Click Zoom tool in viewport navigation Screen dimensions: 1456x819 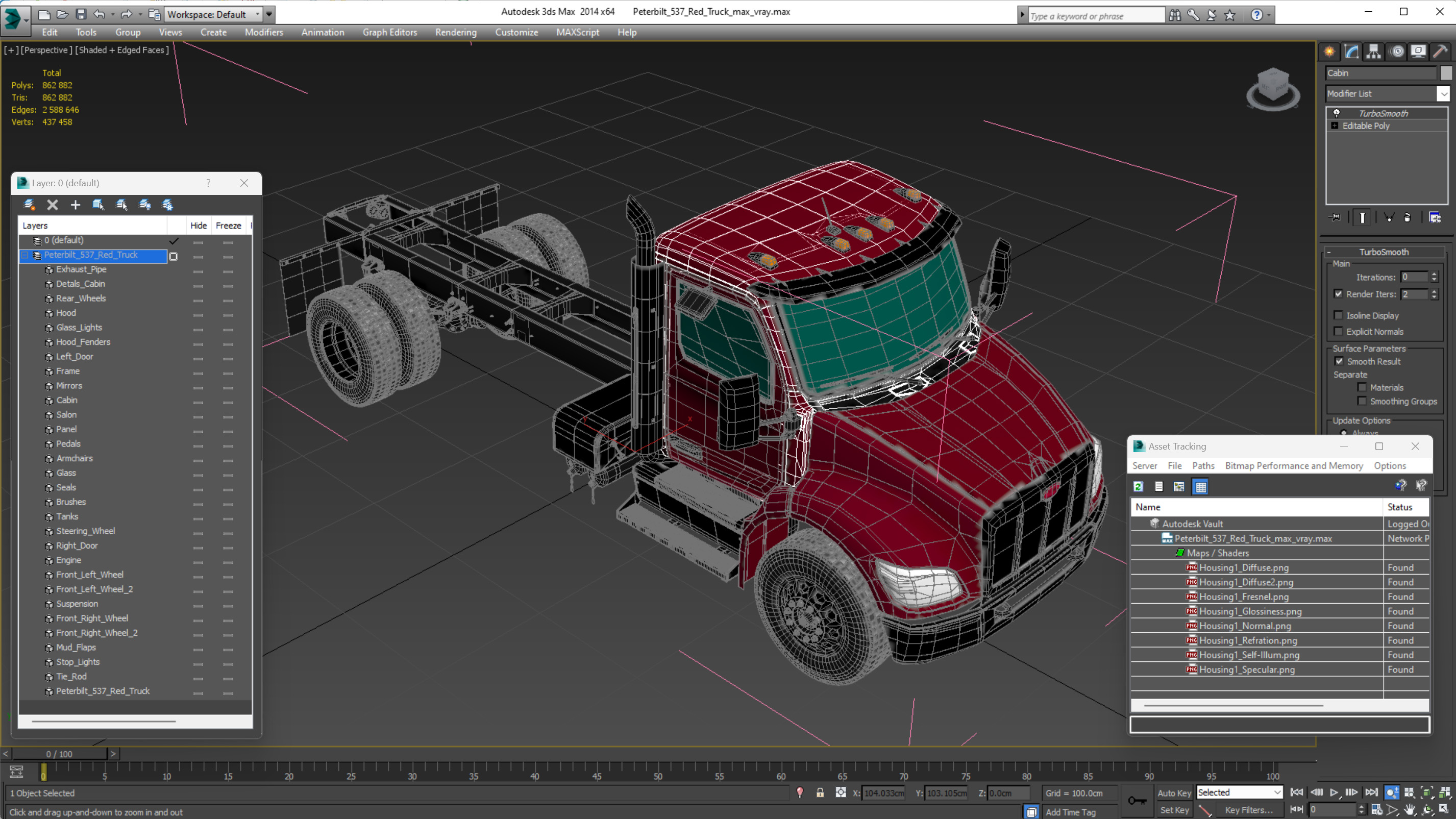point(1392,792)
